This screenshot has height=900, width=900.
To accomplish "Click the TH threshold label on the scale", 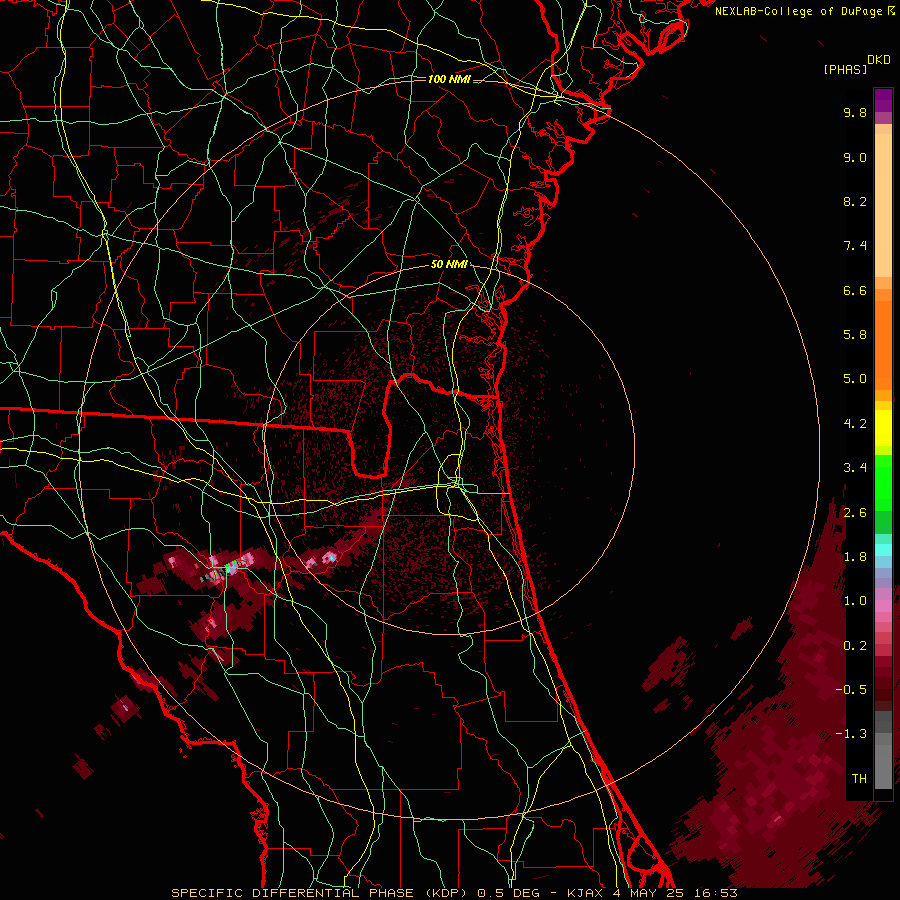I will click(x=859, y=779).
